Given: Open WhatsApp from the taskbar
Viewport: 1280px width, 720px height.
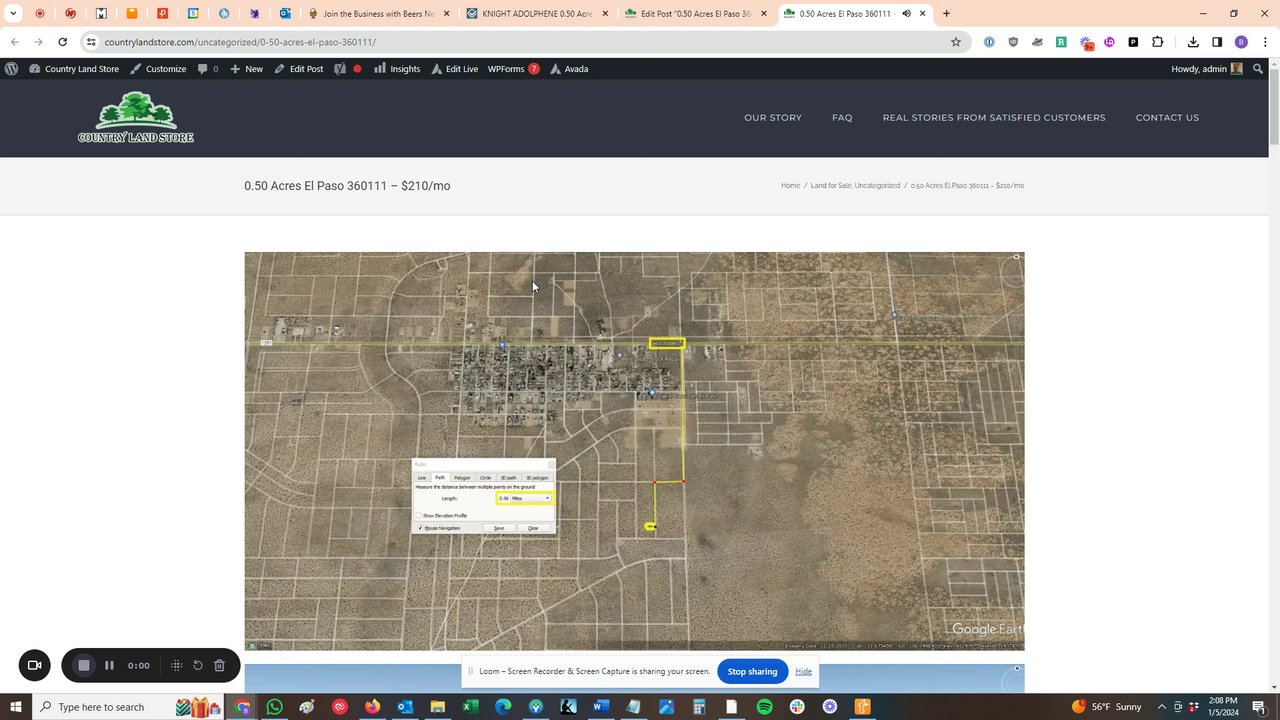Looking at the screenshot, I should coord(274,707).
